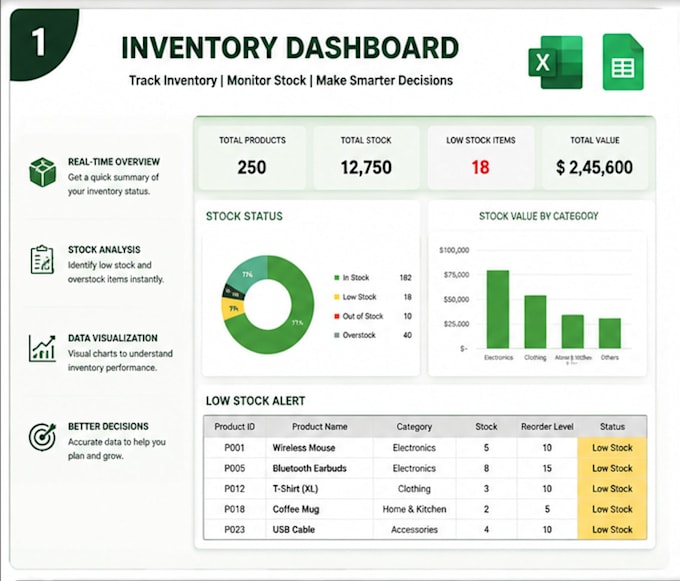Click the Electronics bar in the chart

tap(498, 309)
